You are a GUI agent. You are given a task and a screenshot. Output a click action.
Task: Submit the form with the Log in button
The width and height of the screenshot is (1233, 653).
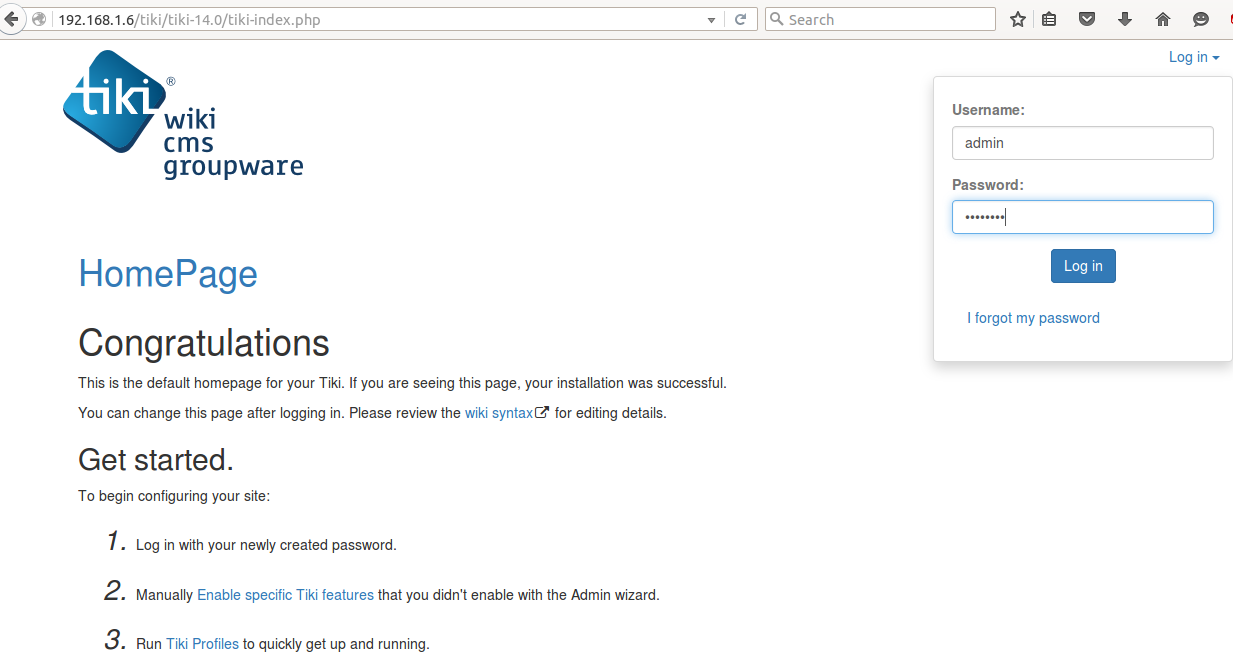click(1083, 266)
